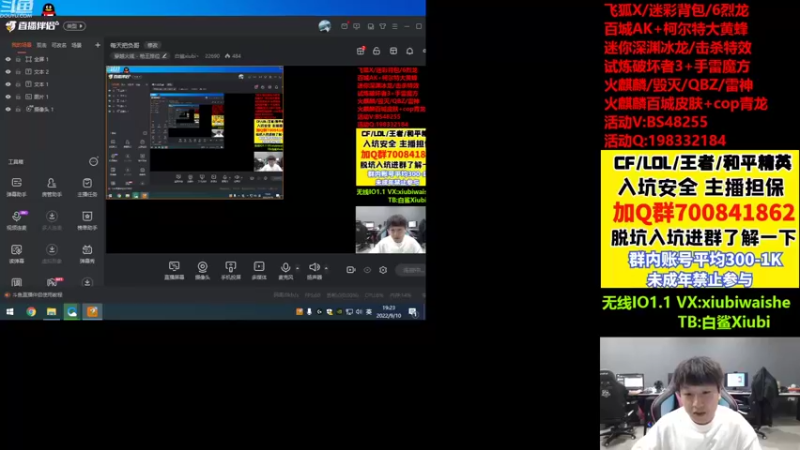Toggle the lock on 文本 2 source
Image resolution: width=800 pixels, height=450 pixels.
18,72
